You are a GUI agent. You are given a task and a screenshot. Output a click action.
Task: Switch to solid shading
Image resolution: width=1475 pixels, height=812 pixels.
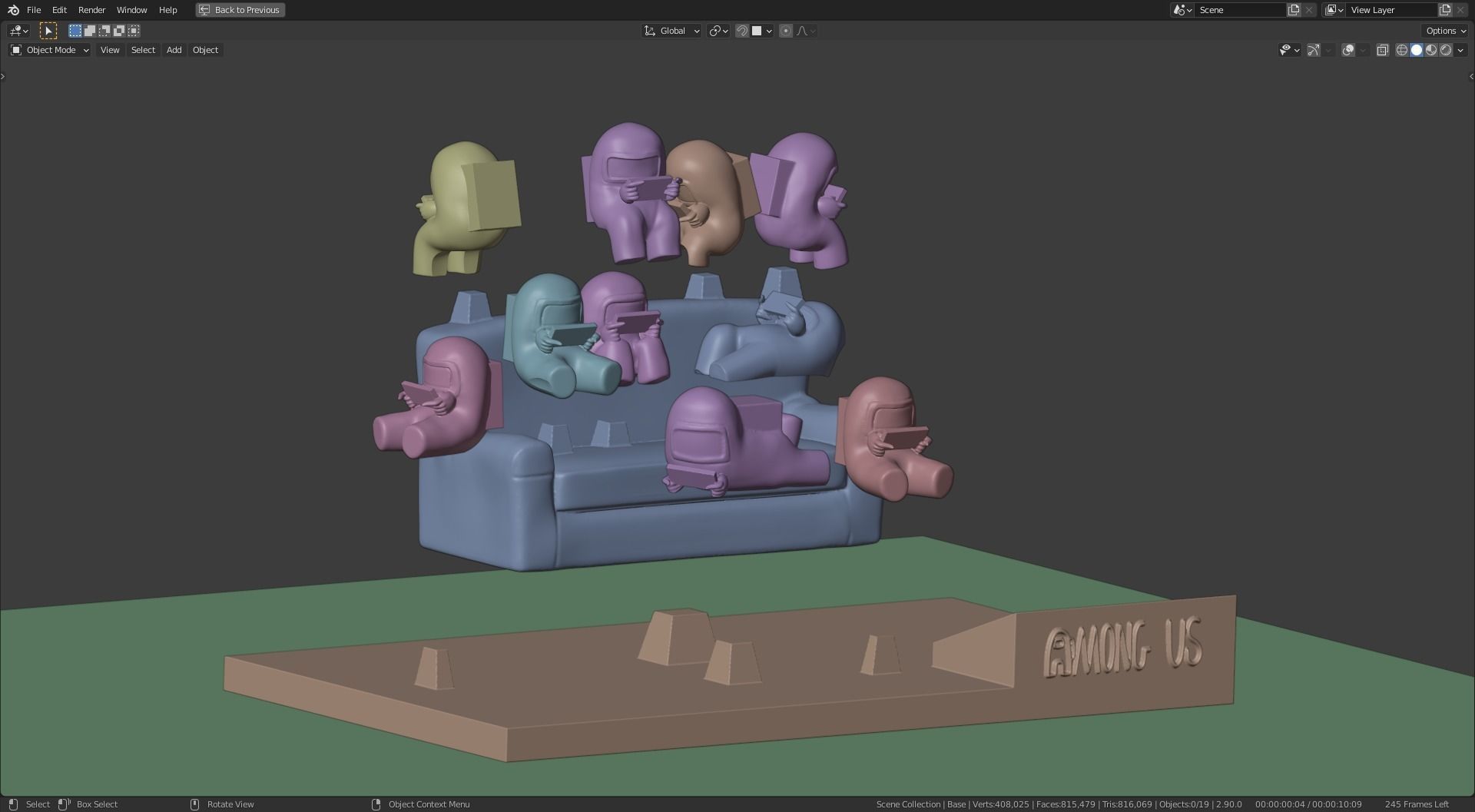[x=1417, y=50]
